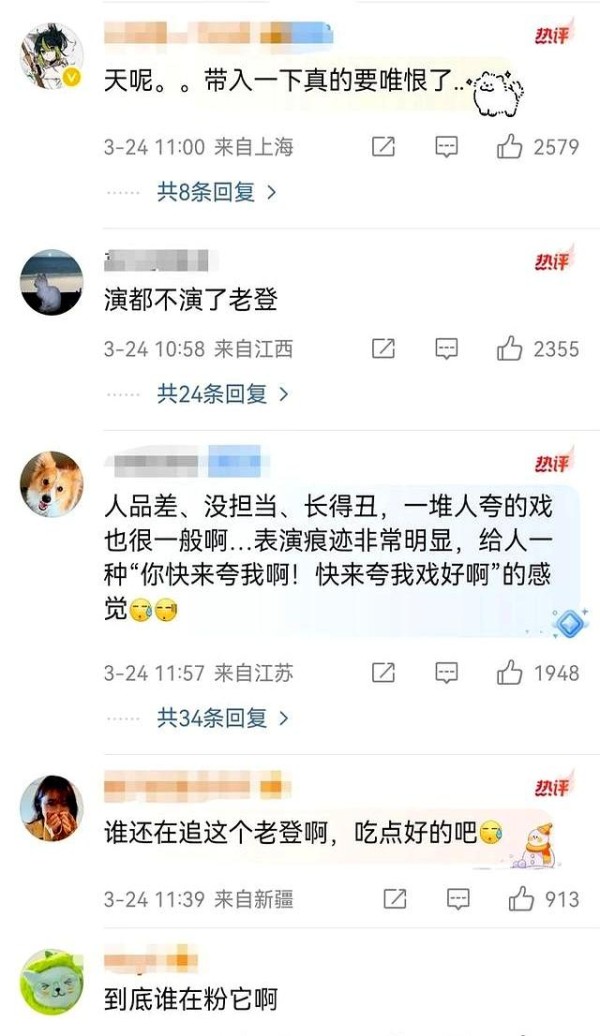Tap share icon on Xinjiang comment
The height and width of the screenshot is (1036, 600).
[x=394, y=899]
